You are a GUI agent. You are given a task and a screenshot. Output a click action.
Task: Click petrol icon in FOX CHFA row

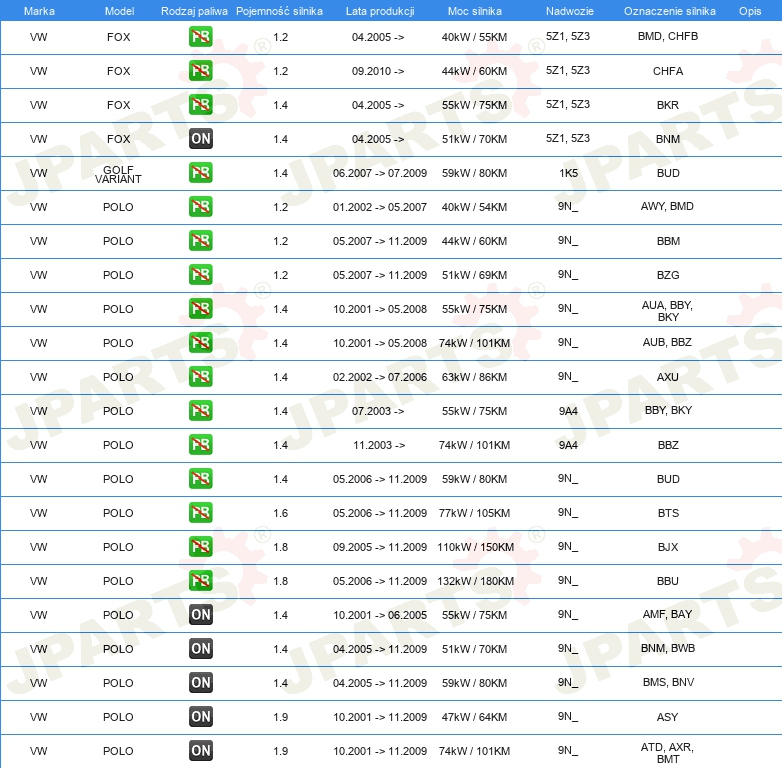(200, 71)
